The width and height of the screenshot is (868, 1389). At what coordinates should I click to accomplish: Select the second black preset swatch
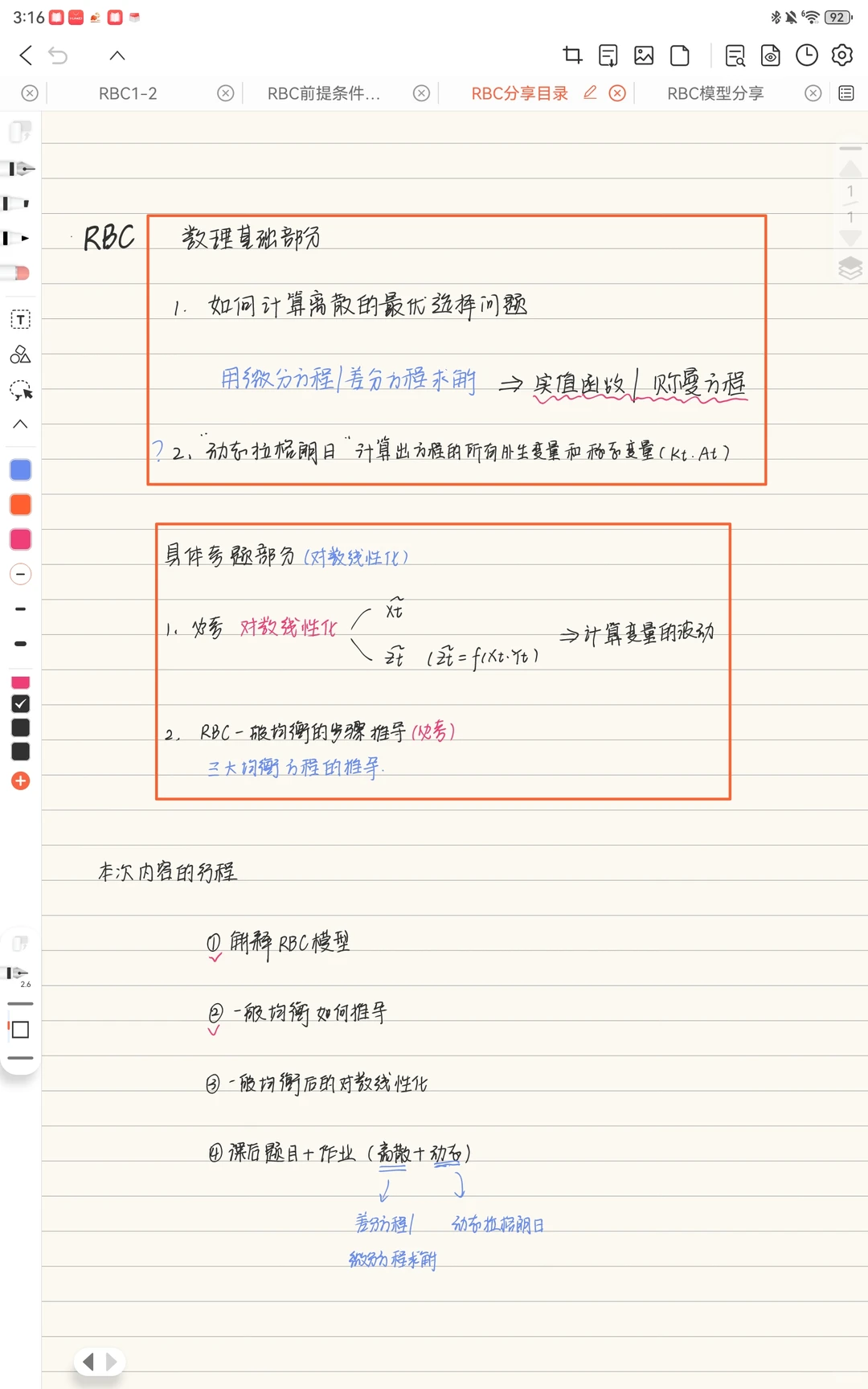click(x=20, y=728)
